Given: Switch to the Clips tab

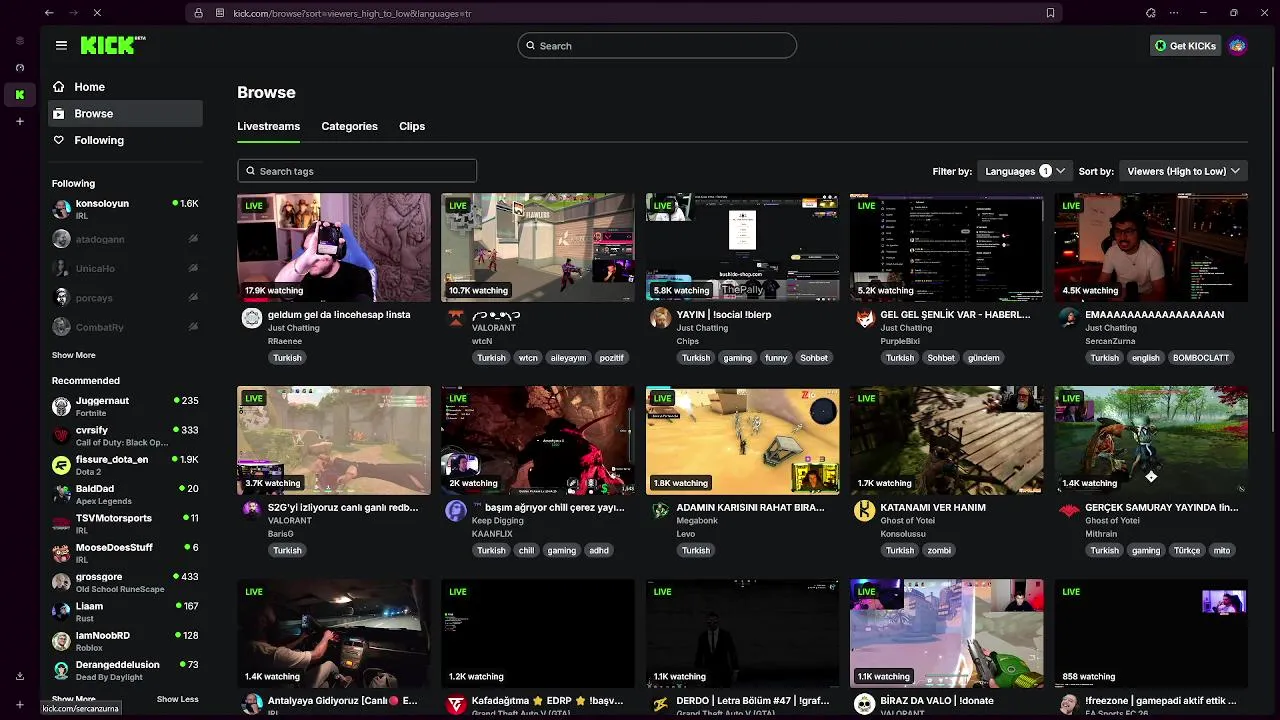Looking at the screenshot, I should click(412, 126).
